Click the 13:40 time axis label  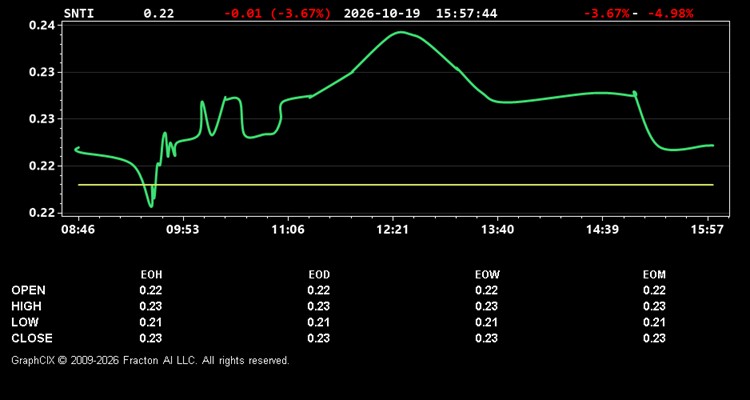[497, 230]
